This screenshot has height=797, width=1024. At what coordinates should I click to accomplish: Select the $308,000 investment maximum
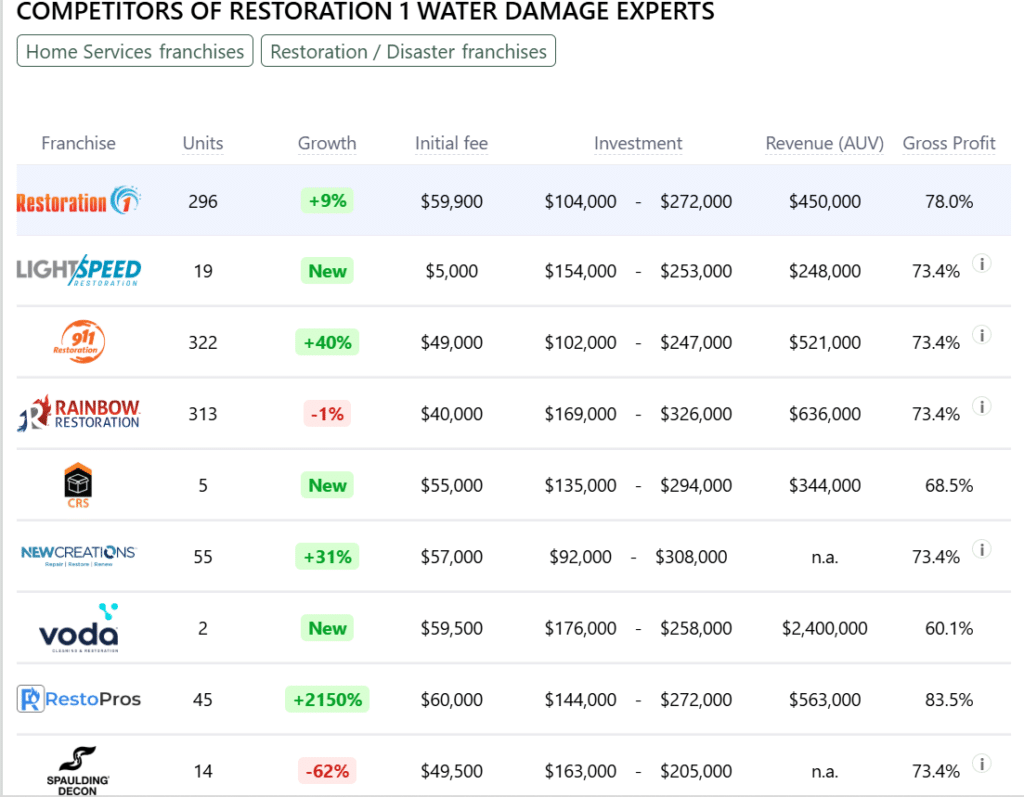692,557
